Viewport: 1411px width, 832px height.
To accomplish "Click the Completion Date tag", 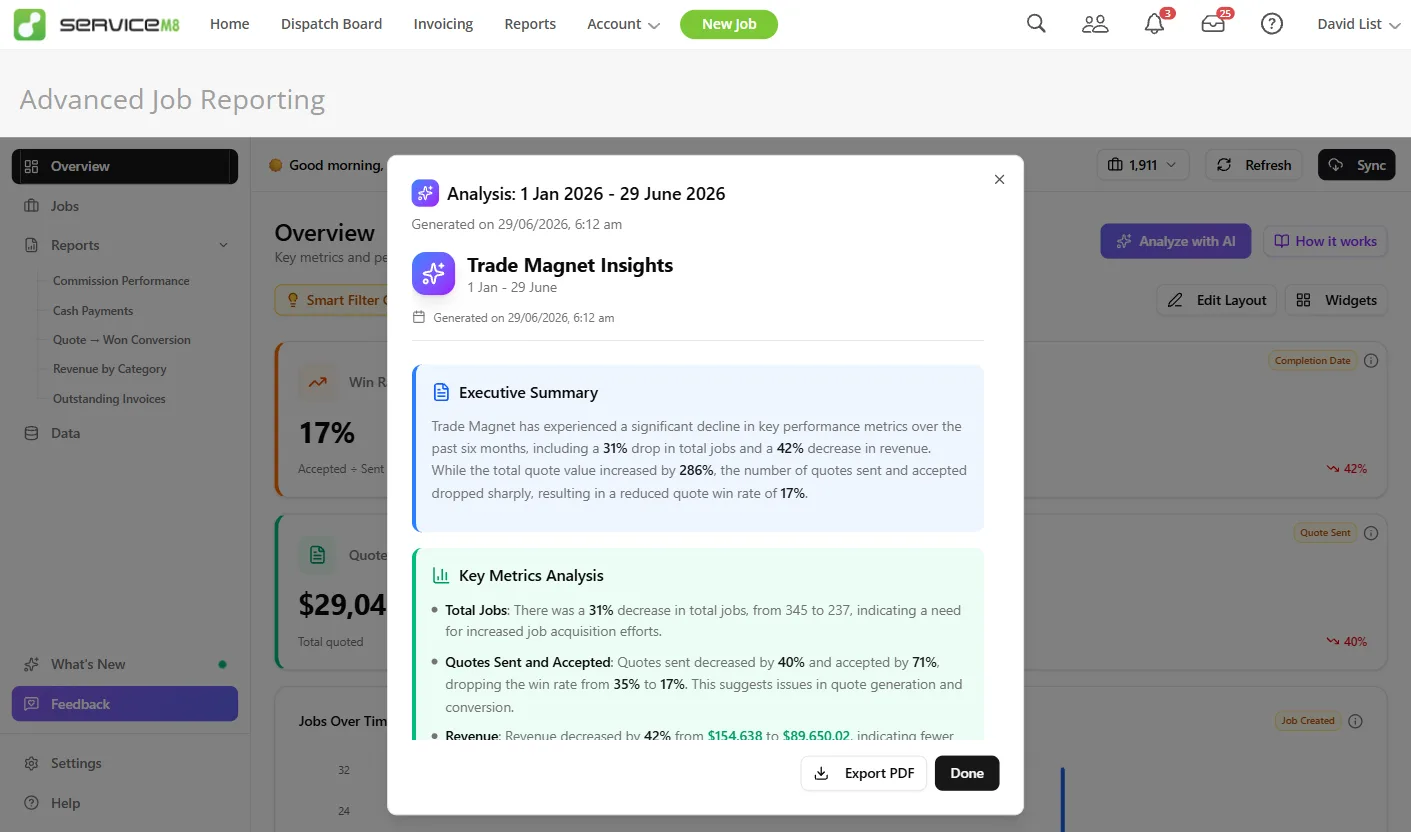I will tap(1313, 361).
